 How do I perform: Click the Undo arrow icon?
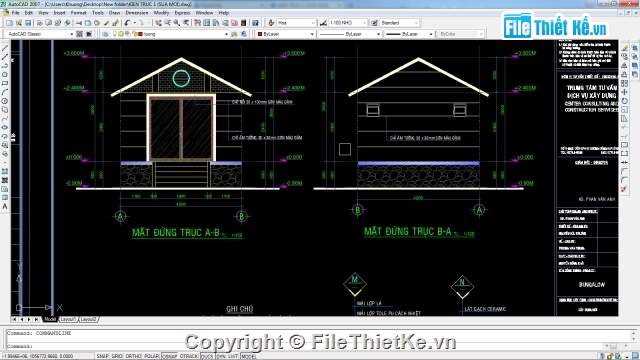coord(128,23)
